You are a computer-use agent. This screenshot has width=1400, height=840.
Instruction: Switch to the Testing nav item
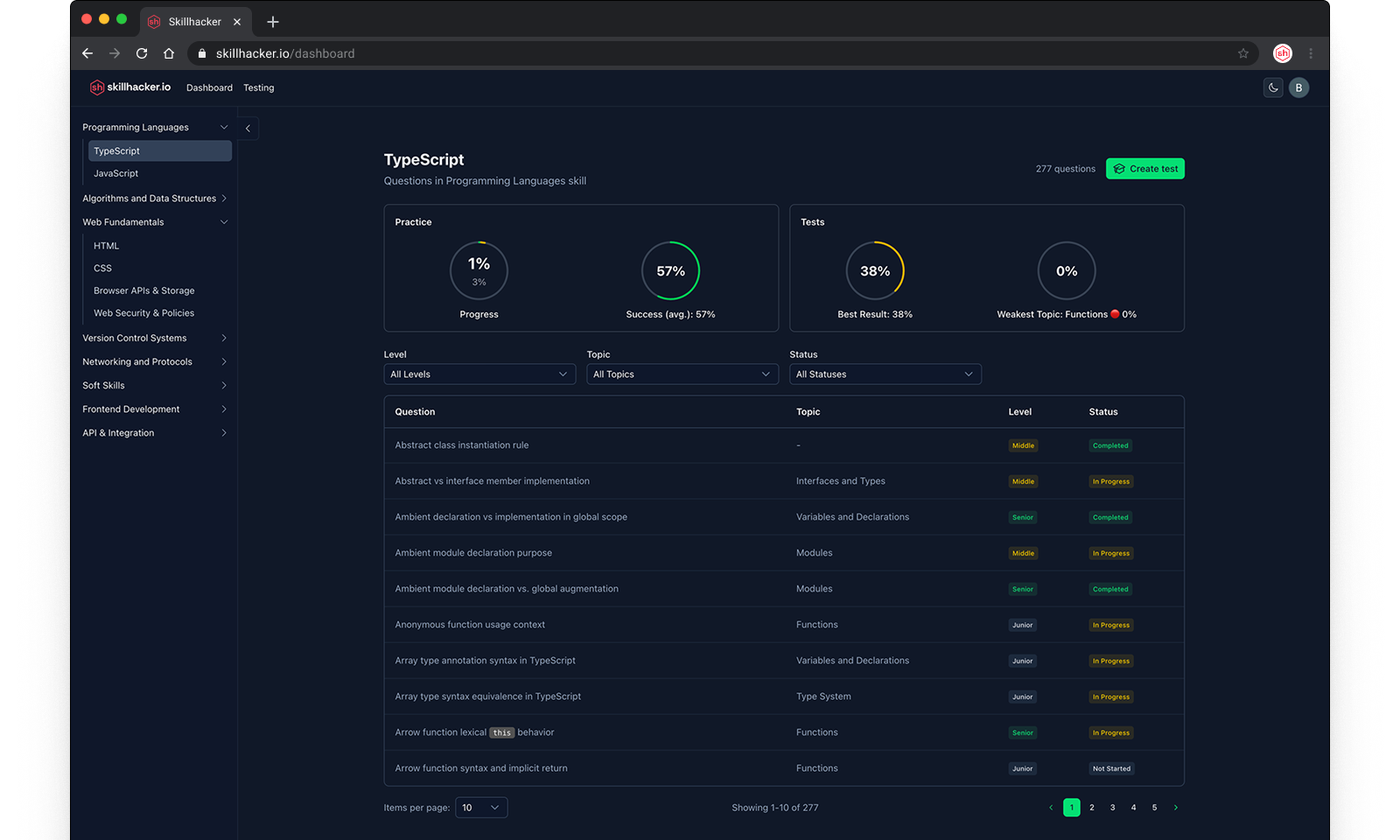[258, 88]
